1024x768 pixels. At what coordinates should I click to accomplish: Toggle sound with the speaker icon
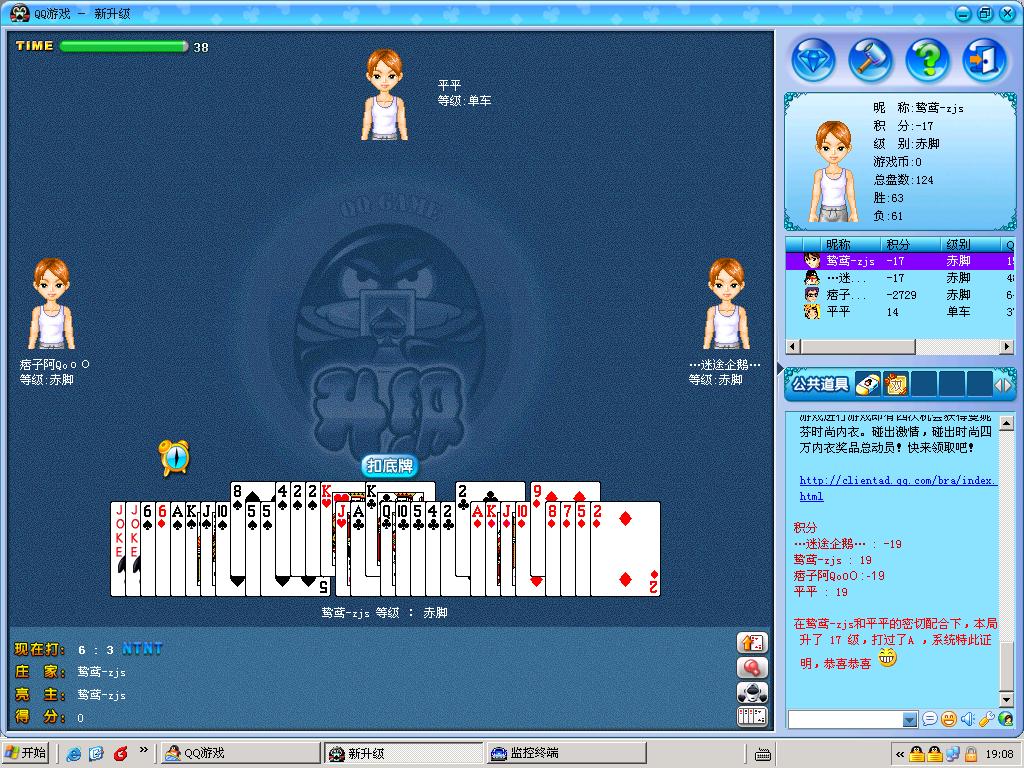coord(967,719)
